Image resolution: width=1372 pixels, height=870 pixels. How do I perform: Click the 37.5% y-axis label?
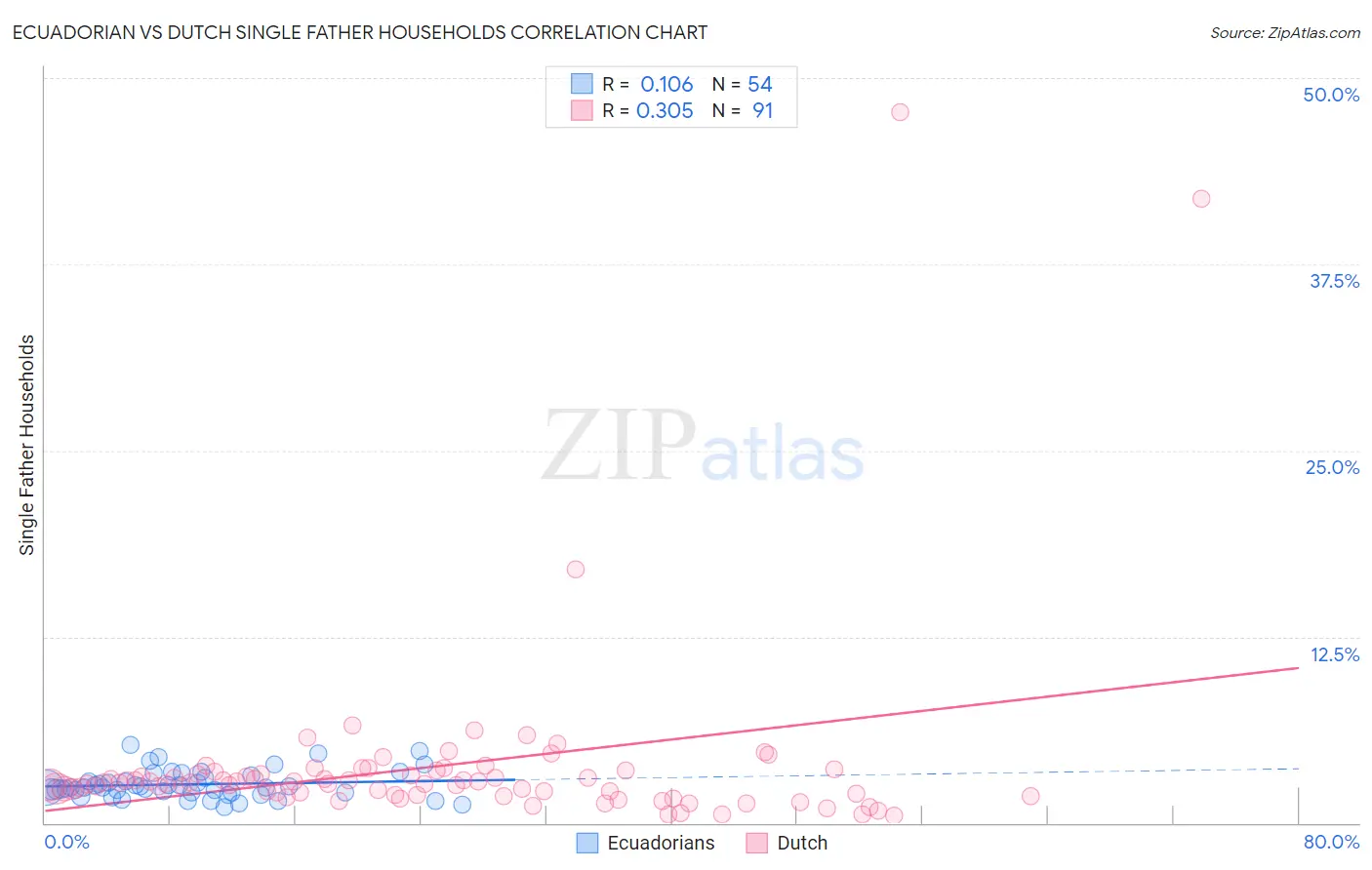(1334, 281)
